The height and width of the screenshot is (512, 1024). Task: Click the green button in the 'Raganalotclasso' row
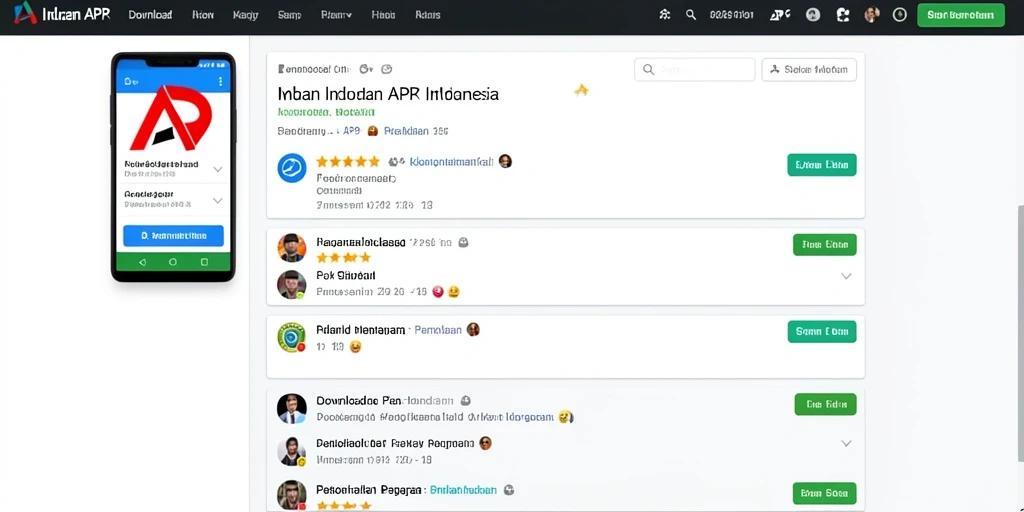pyautogui.click(x=825, y=245)
